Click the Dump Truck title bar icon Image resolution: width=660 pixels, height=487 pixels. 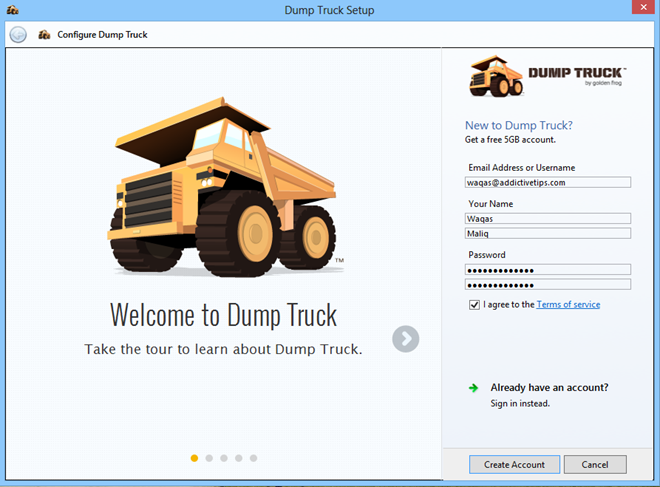point(13,10)
